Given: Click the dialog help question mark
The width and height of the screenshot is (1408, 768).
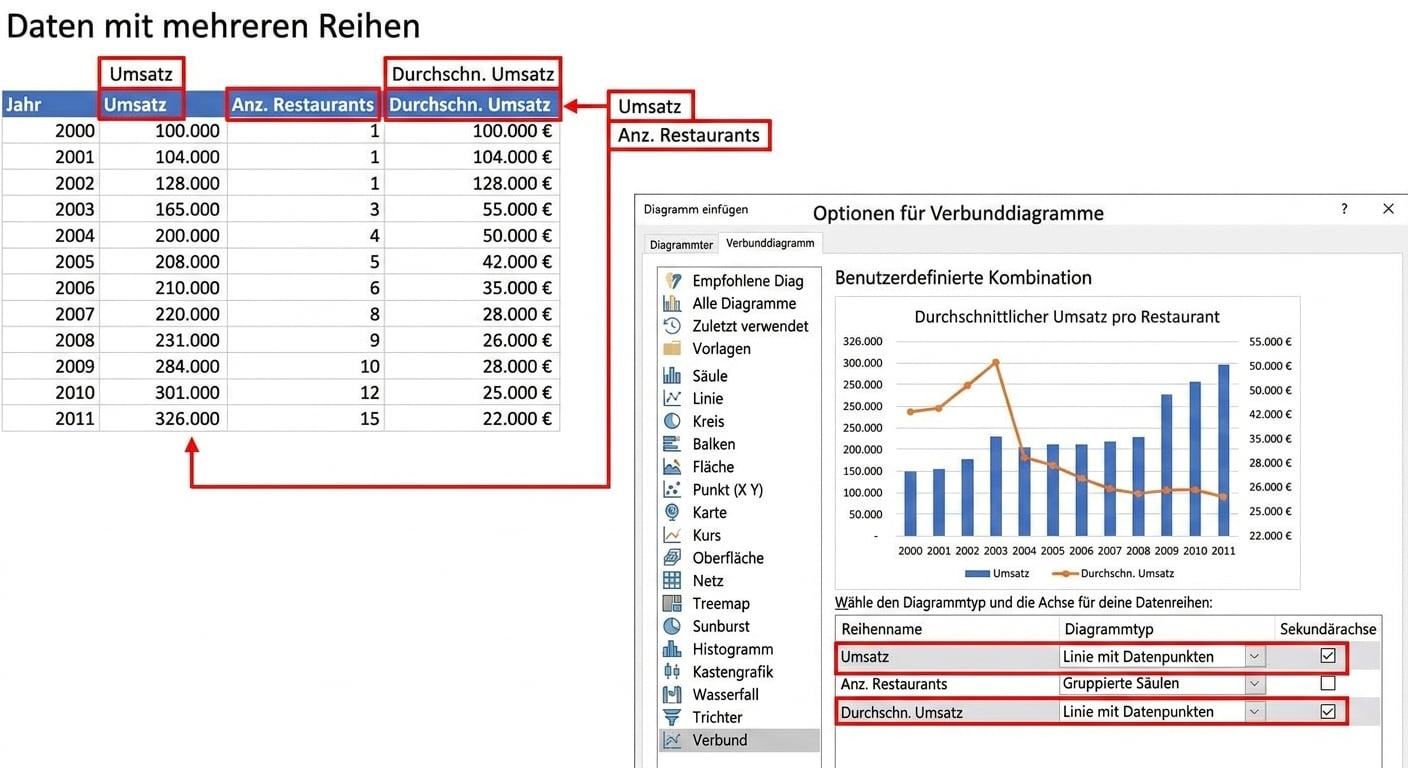Looking at the screenshot, I should coord(1344,209).
